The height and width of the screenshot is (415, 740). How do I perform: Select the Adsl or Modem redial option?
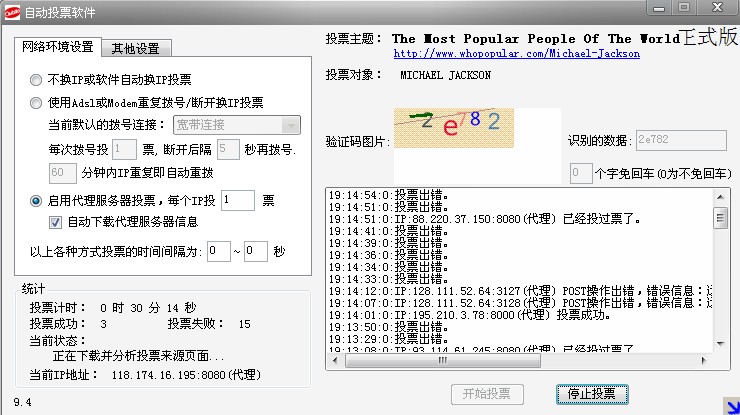36,102
